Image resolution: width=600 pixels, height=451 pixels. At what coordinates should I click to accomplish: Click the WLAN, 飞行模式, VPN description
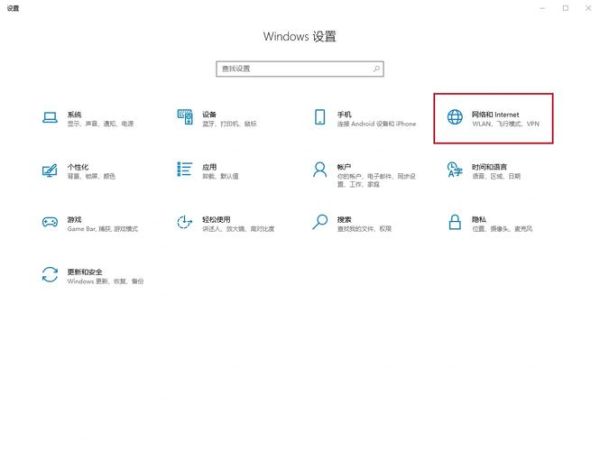(x=505, y=124)
